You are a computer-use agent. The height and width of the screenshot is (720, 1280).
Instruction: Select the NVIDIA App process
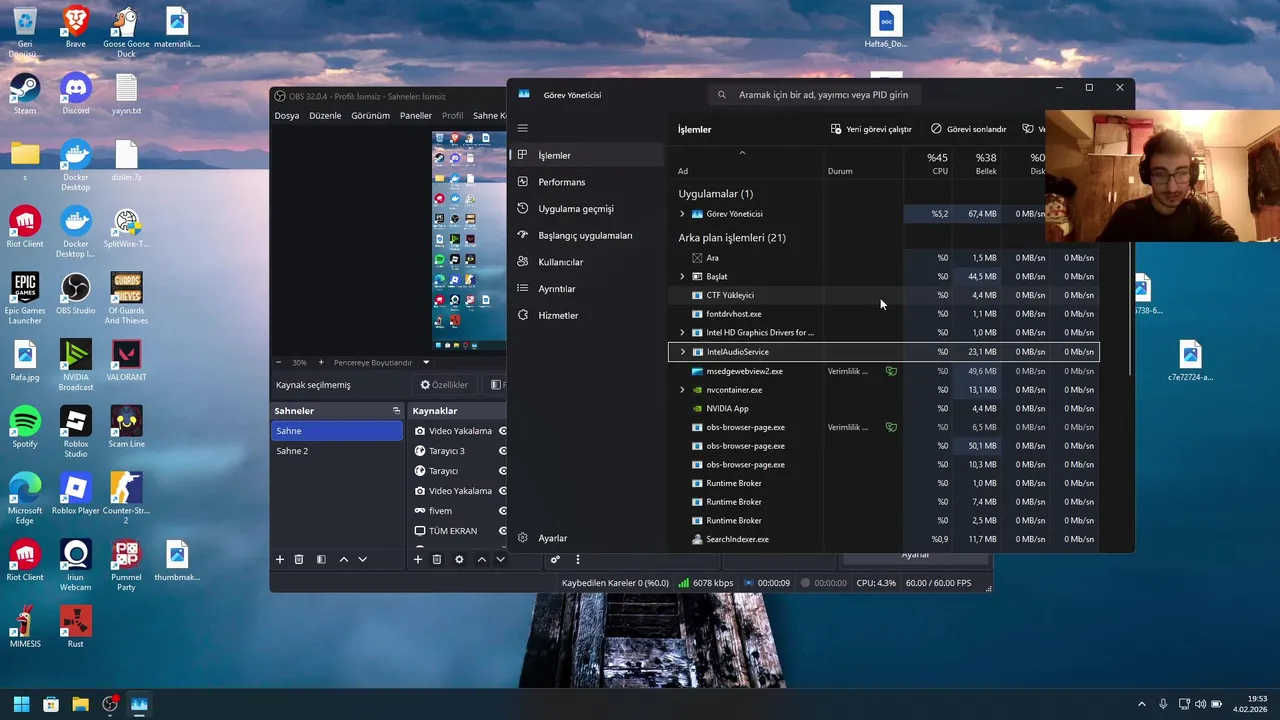[x=884, y=409]
